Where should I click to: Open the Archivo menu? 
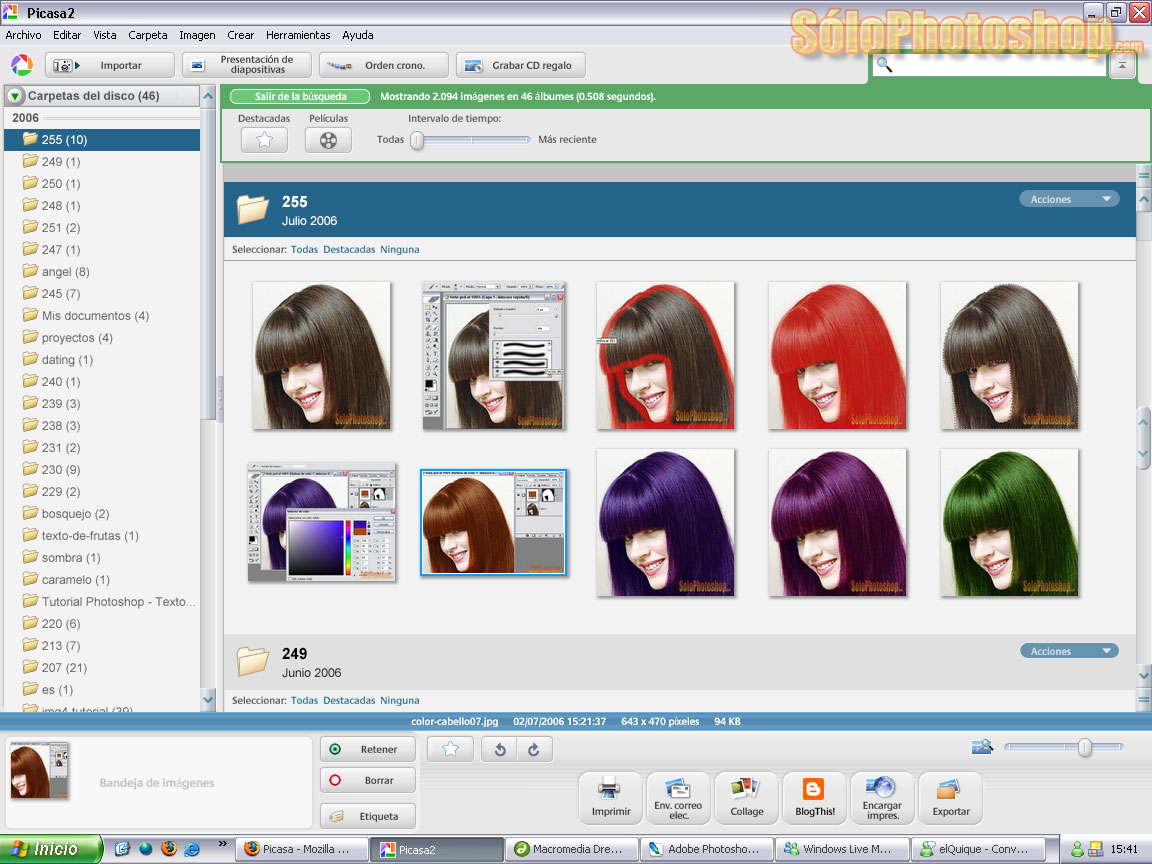pyautogui.click(x=24, y=35)
